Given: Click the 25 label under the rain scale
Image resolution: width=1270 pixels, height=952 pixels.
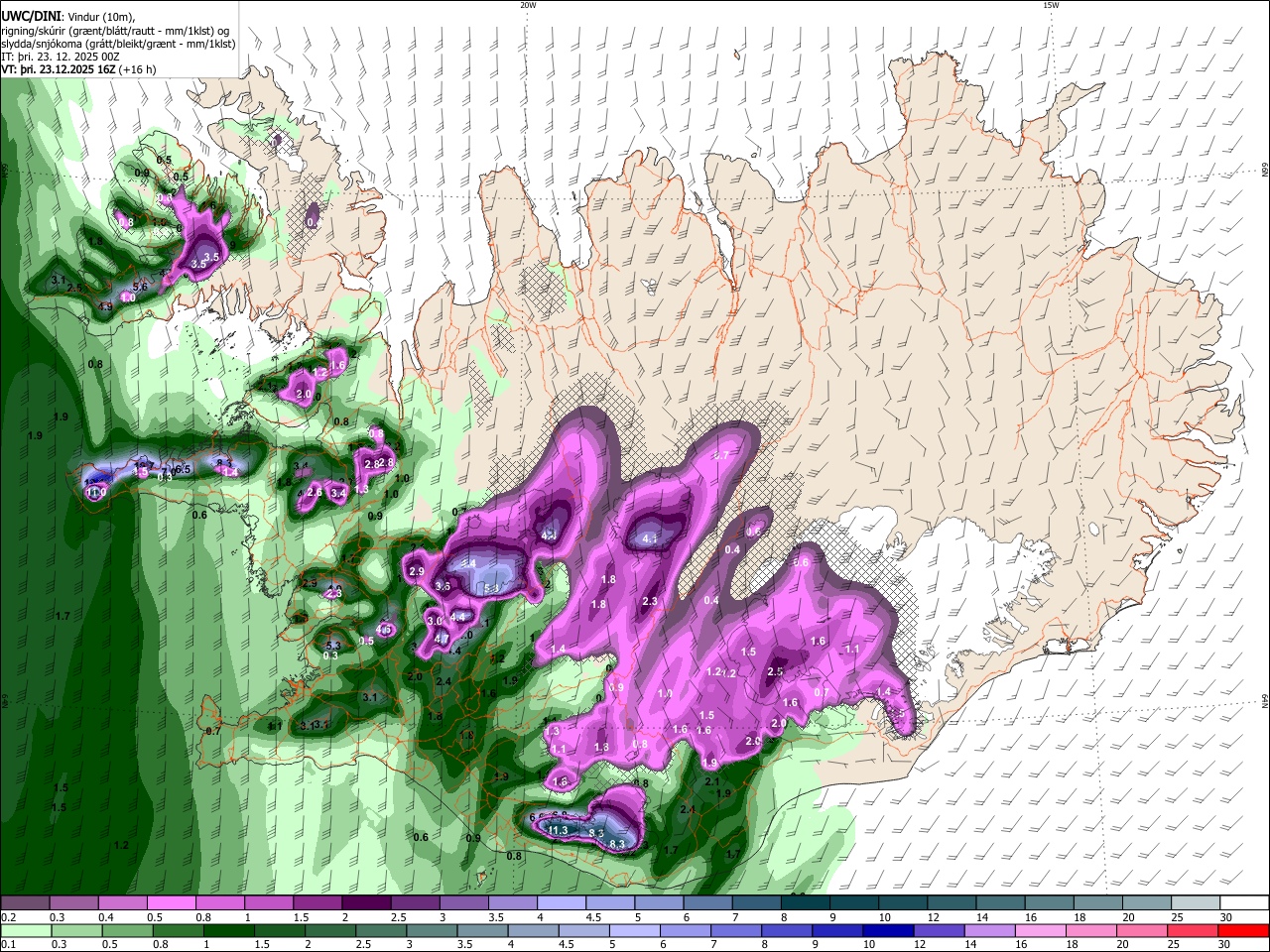Looking at the screenshot, I should coord(1173,945).
